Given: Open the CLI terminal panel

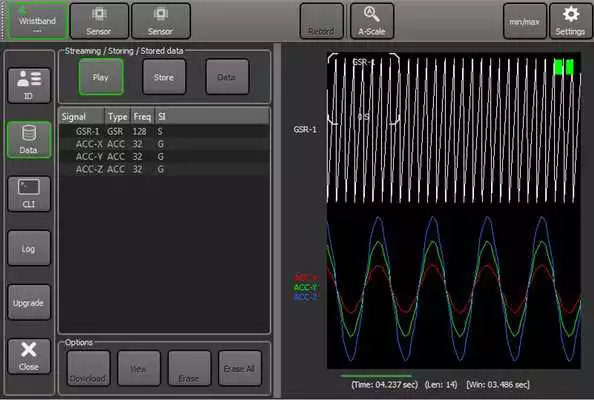Looking at the screenshot, I should (x=29, y=194).
